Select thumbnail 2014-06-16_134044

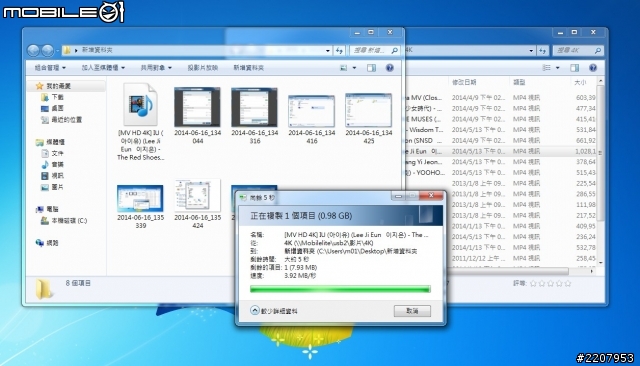198,115
